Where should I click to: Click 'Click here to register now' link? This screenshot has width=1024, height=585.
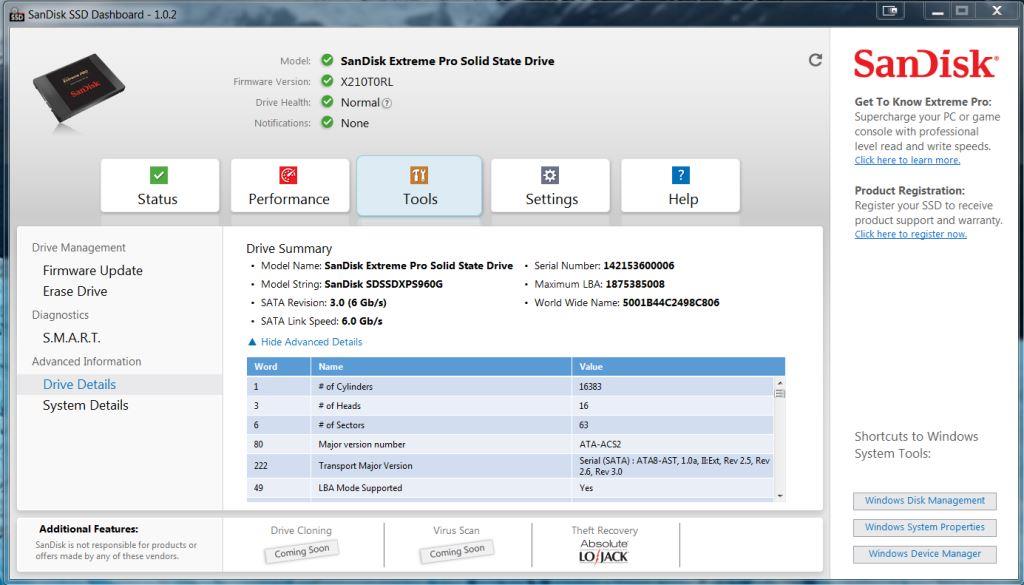pos(910,234)
